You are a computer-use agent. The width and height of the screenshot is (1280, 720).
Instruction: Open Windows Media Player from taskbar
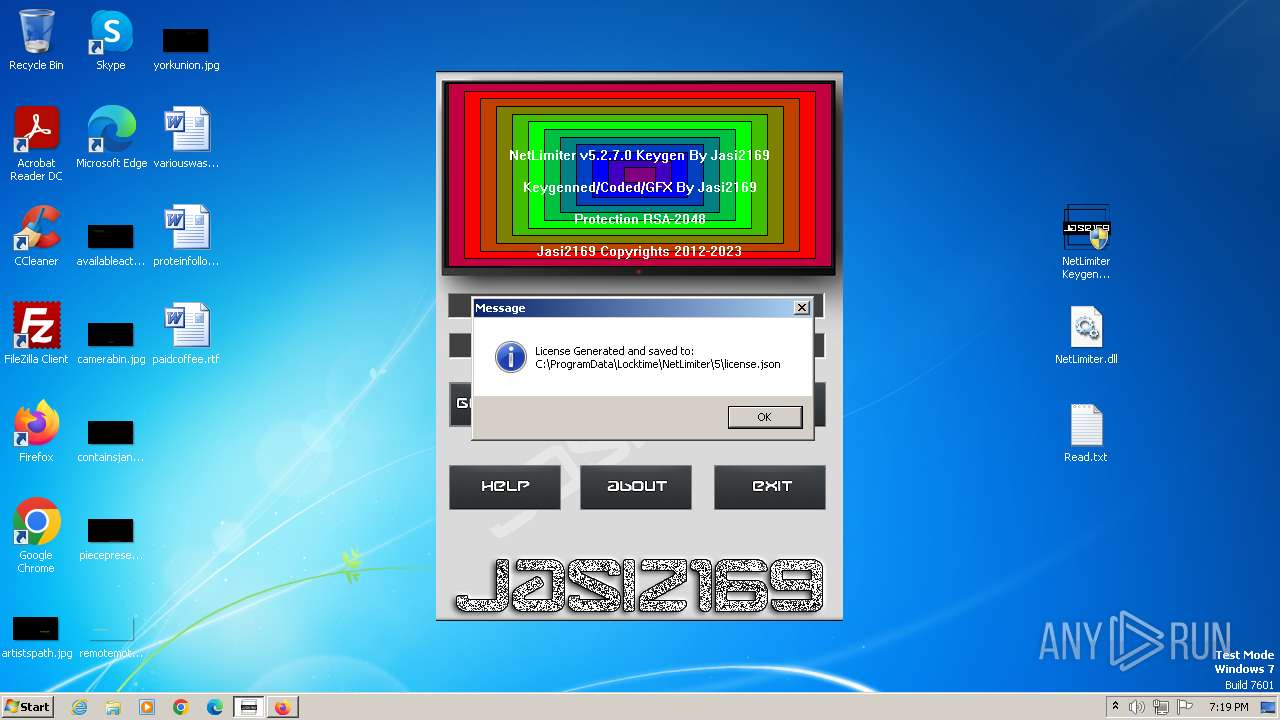147,707
